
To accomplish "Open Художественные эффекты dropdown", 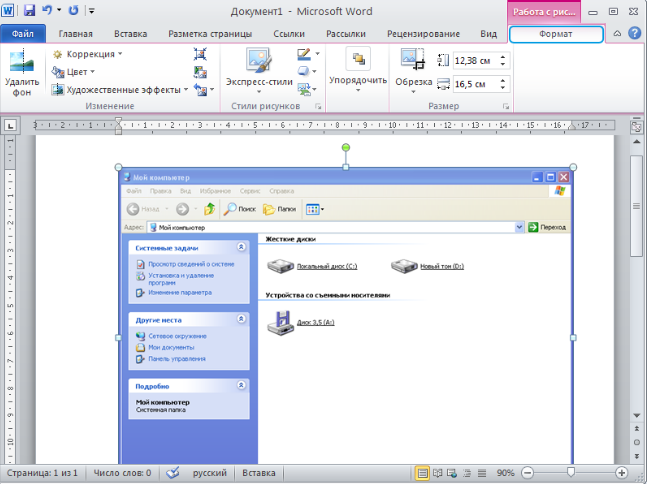I will click(120, 90).
